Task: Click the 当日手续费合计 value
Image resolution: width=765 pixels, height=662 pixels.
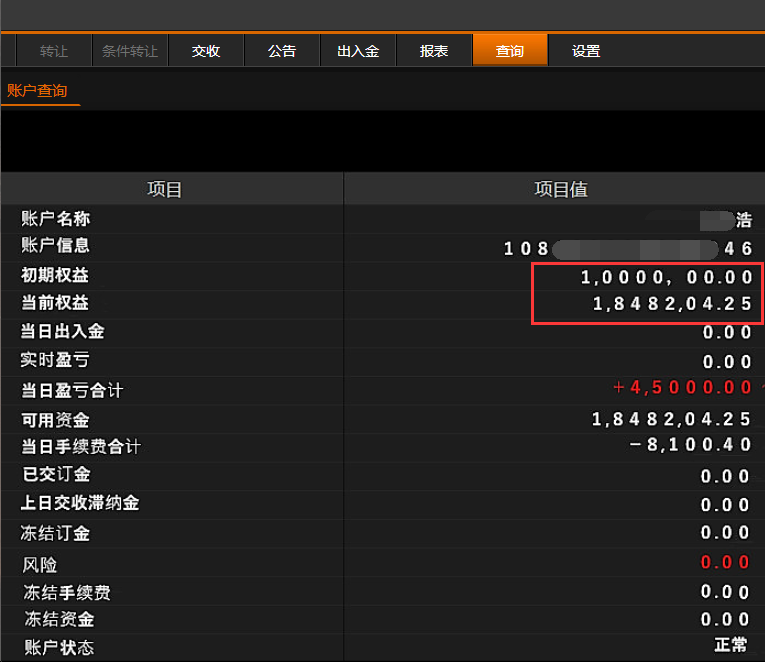Action: [690, 446]
